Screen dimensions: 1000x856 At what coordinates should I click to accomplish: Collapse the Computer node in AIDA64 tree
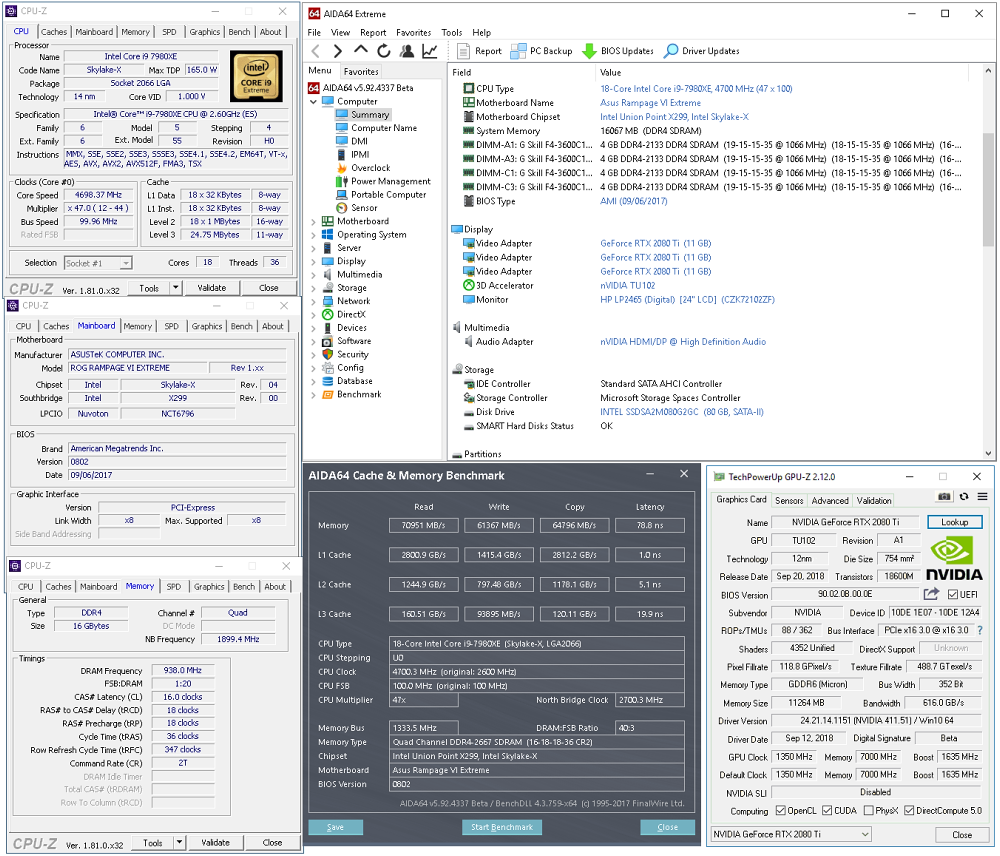(313, 101)
